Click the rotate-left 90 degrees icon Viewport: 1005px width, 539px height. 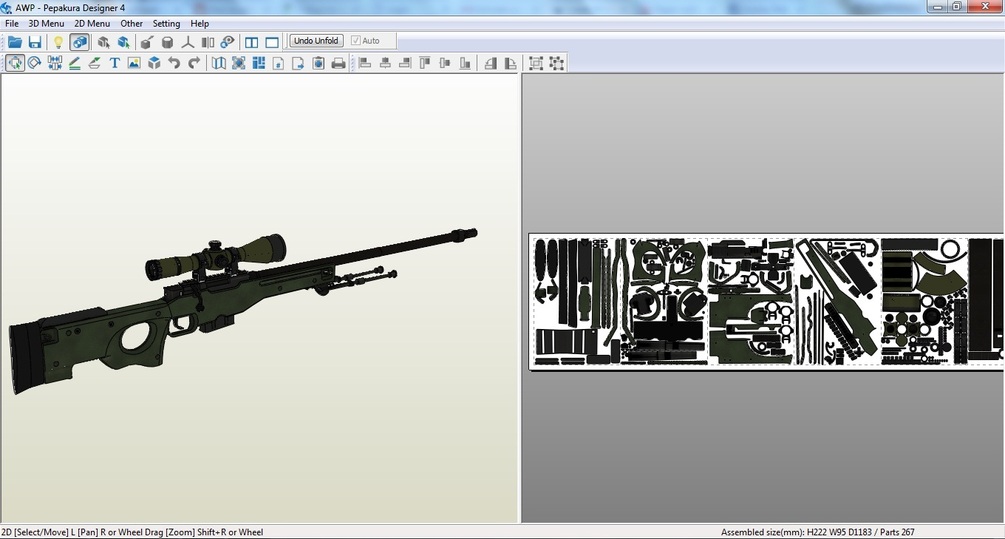point(490,63)
